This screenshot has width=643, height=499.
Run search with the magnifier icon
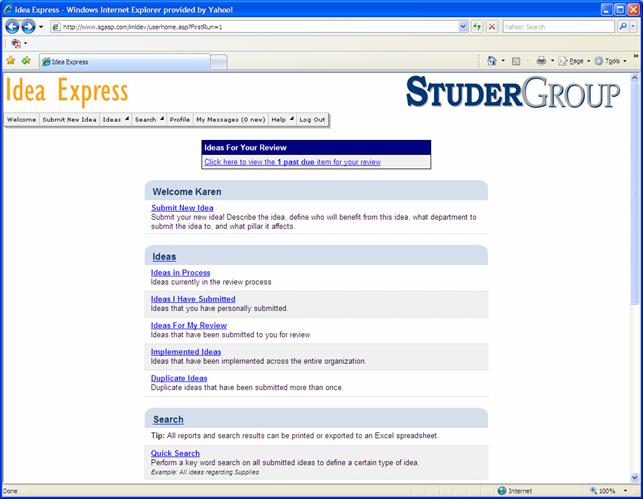click(622, 27)
